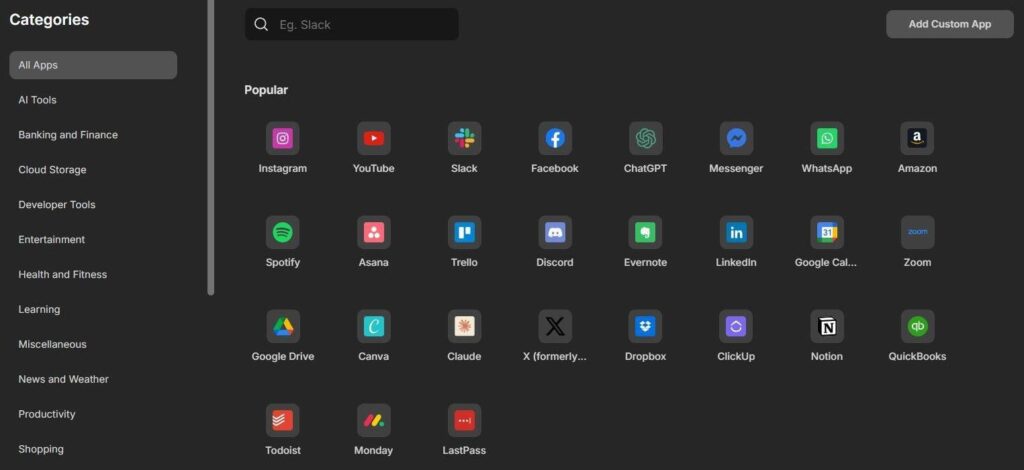Select the Todoist app icon

pyautogui.click(x=283, y=420)
